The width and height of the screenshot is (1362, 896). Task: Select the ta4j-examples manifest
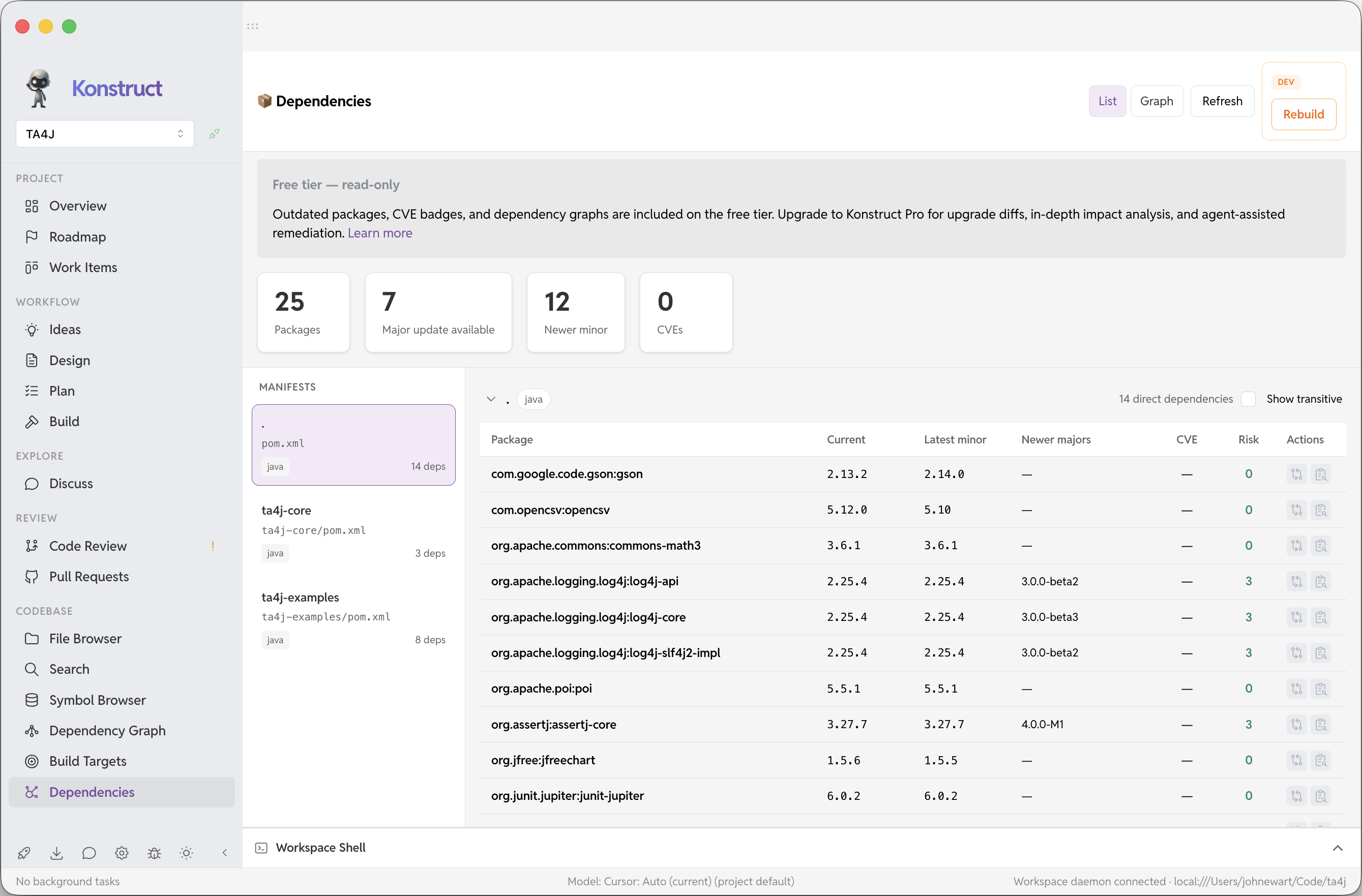coord(353,618)
